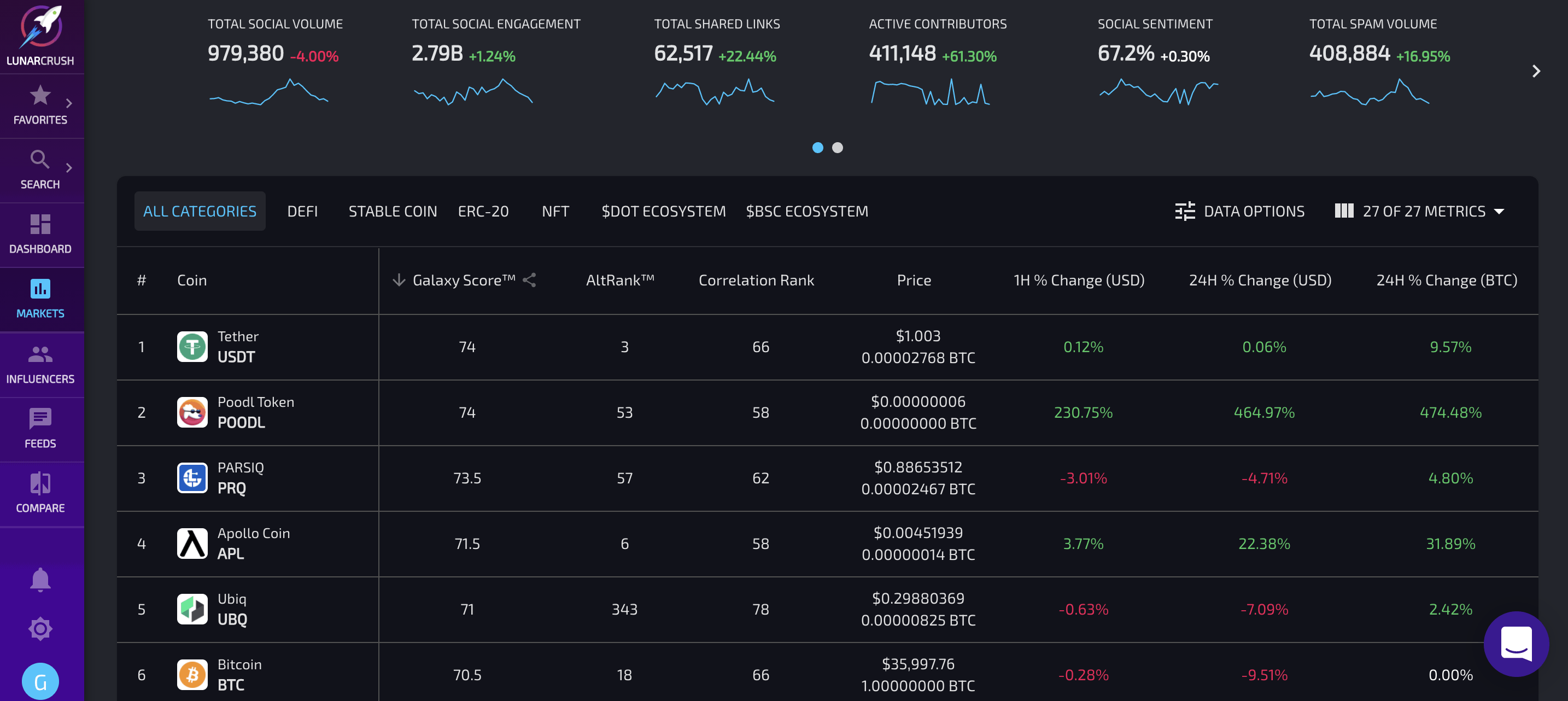This screenshot has width=1568, height=701.
Task: Switch to the $BSC Ecosystem tab
Action: (807, 211)
